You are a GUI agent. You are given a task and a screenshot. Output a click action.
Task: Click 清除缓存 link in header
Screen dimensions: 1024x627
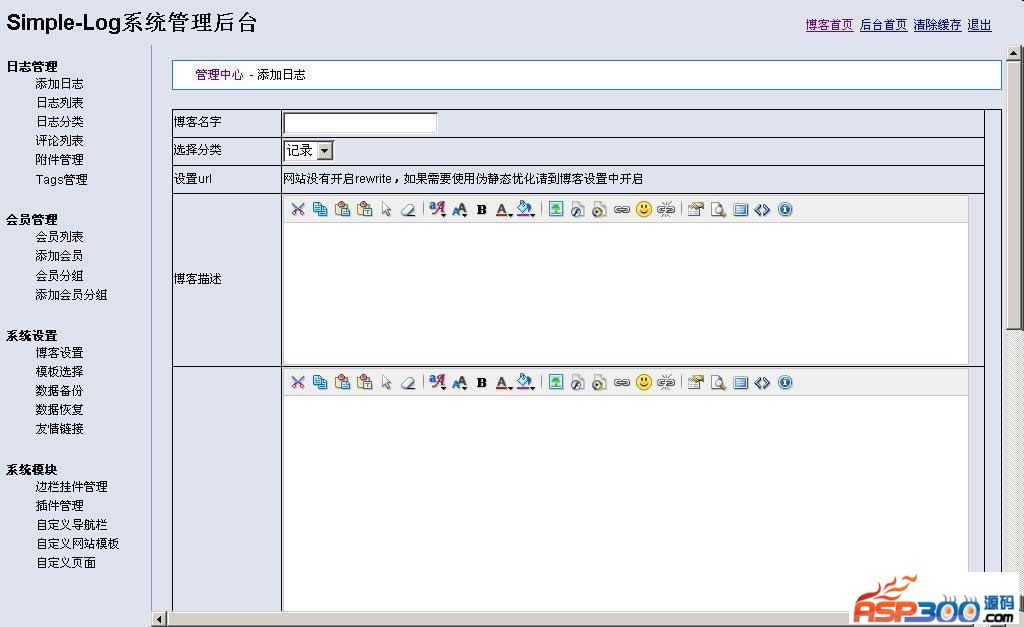coord(936,25)
